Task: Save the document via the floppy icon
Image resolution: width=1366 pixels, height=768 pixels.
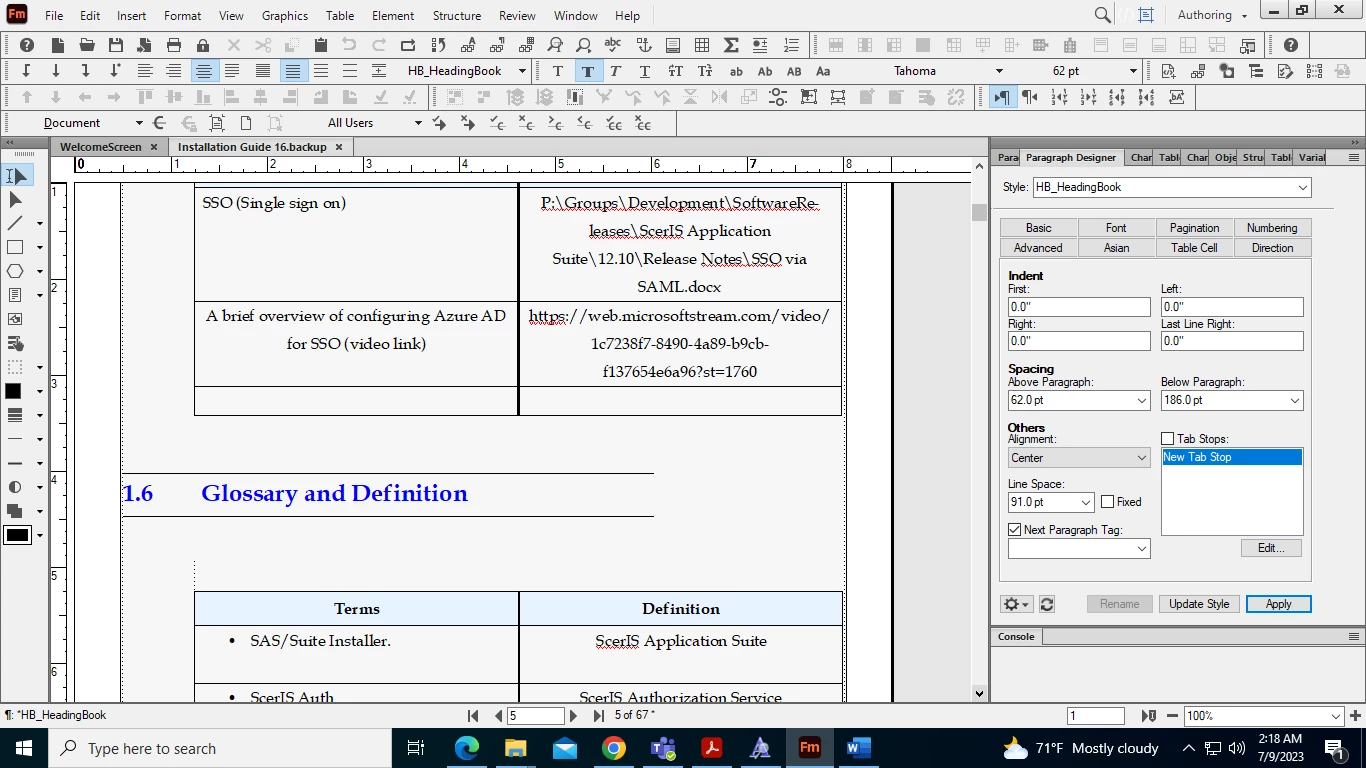Action: click(116, 45)
